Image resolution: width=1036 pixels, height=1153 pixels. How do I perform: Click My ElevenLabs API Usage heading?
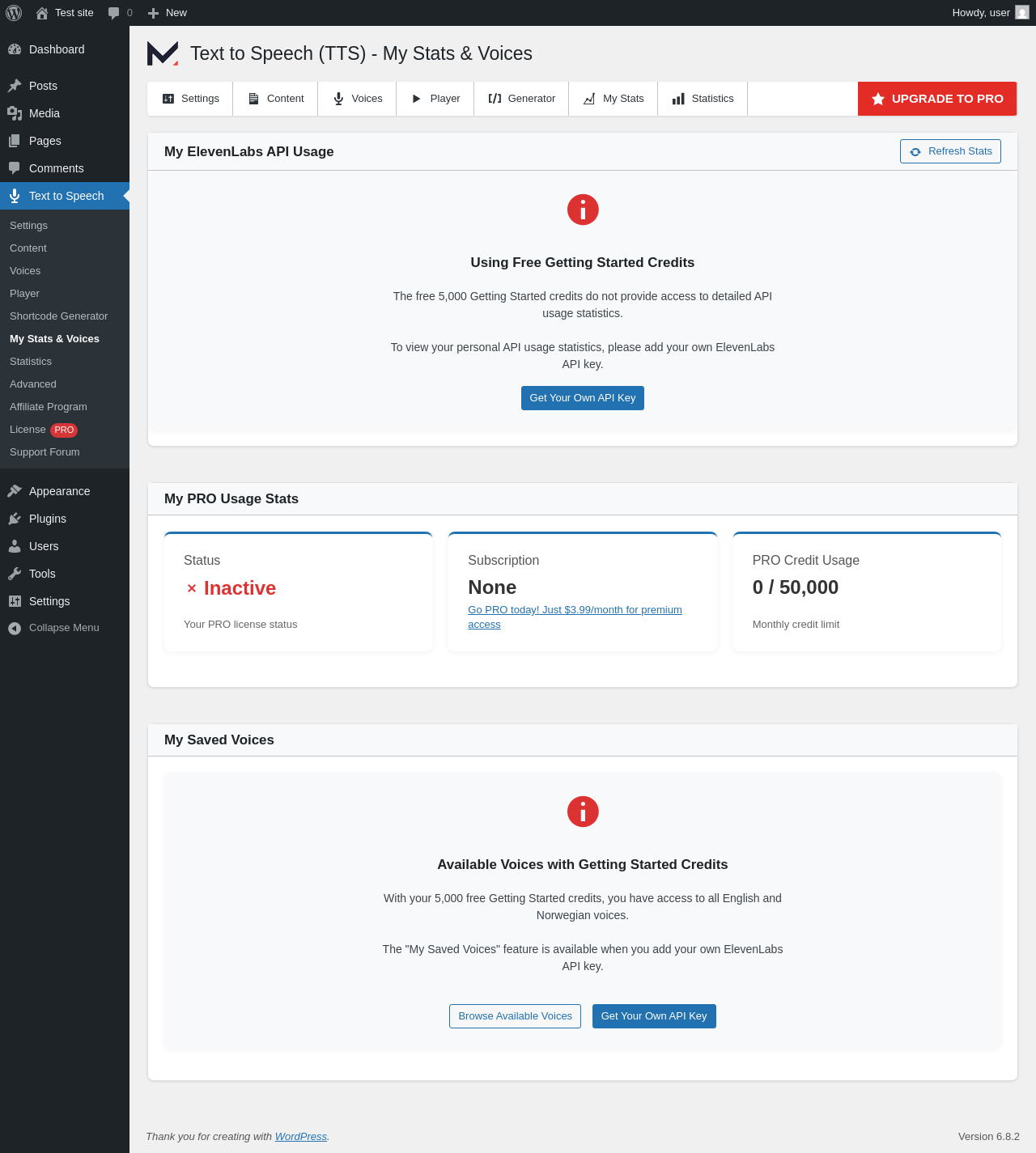pyautogui.click(x=249, y=151)
